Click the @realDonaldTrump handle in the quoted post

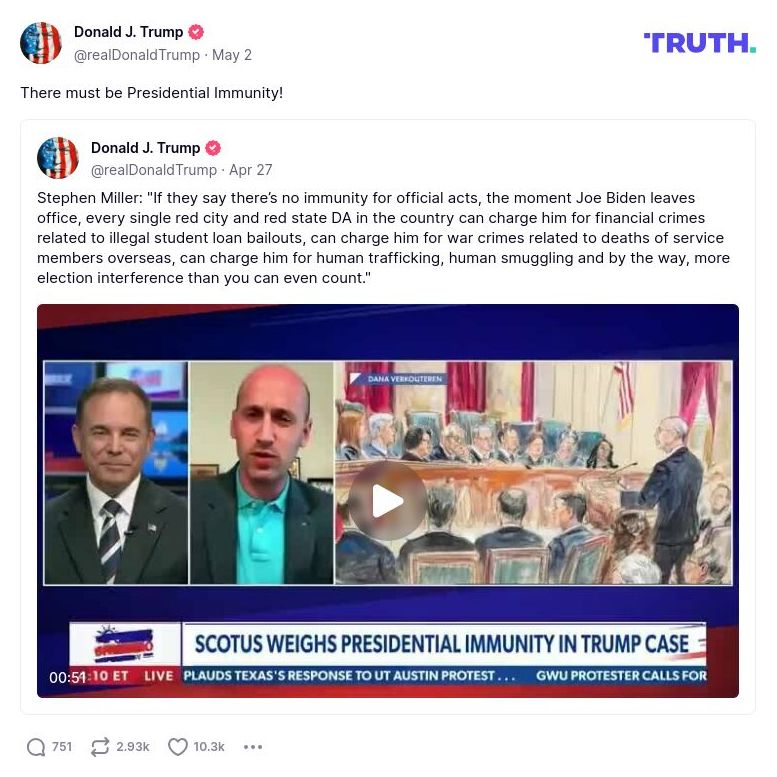pyautogui.click(x=154, y=170)
